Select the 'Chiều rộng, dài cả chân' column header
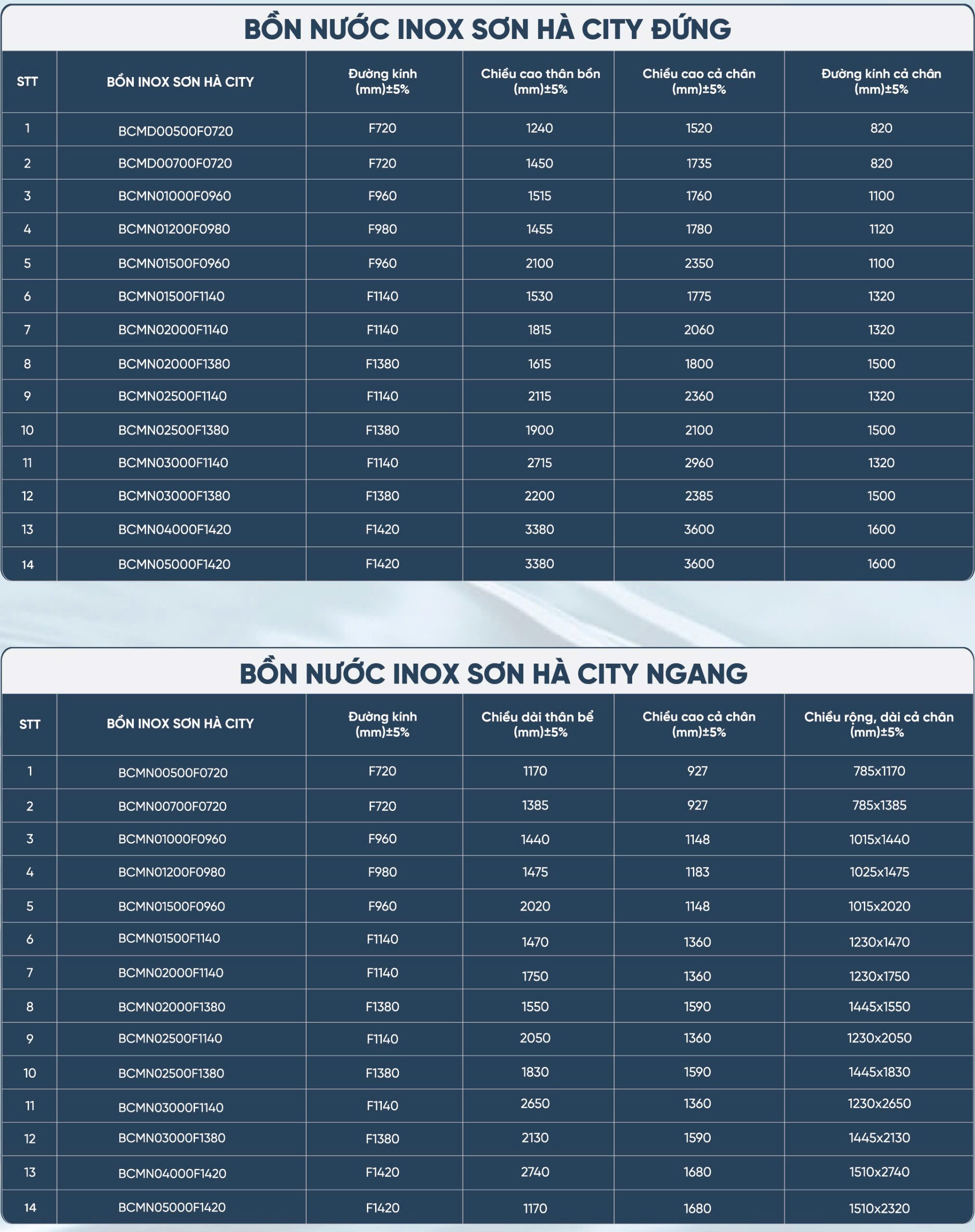Image resolution: width=975 pixels, height=1232 pixels. [879, 724]
